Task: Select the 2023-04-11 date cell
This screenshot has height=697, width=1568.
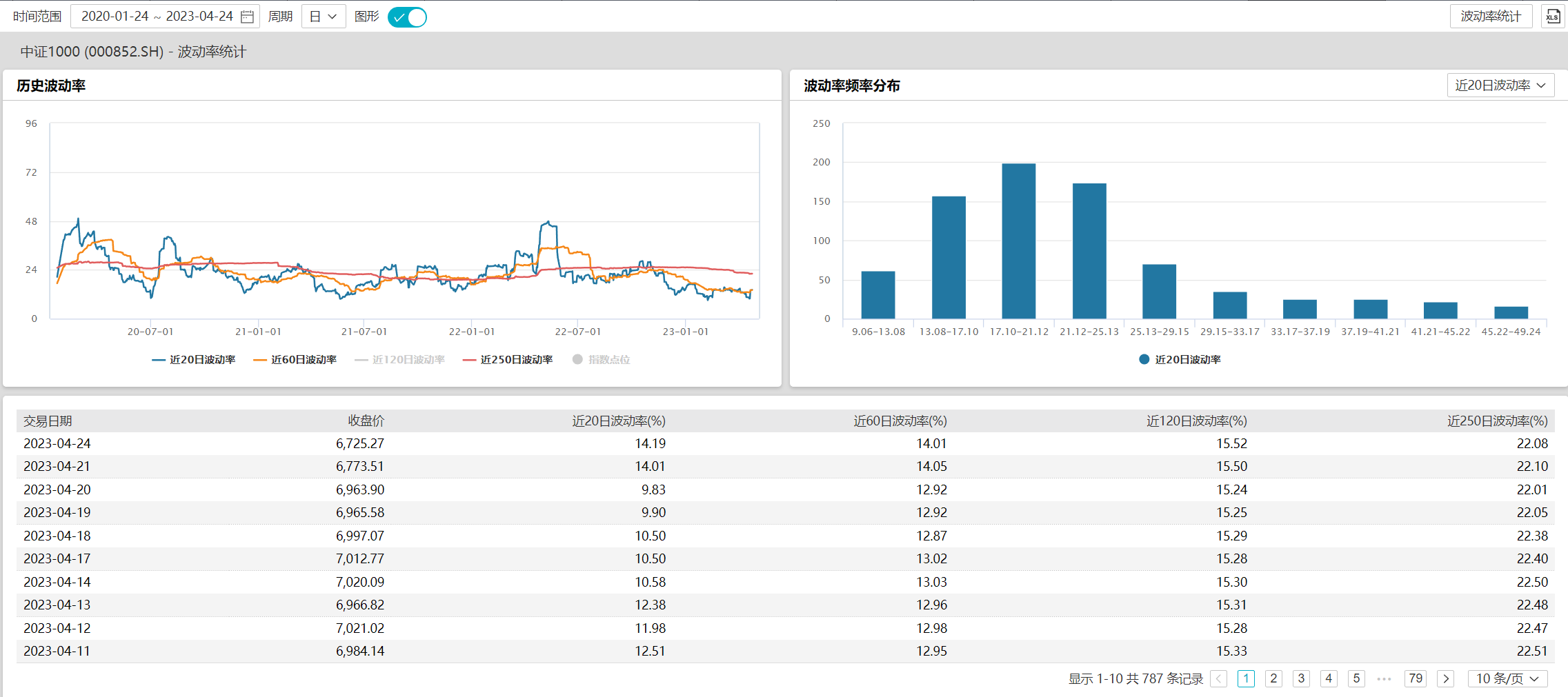Action: pos(57,651)
